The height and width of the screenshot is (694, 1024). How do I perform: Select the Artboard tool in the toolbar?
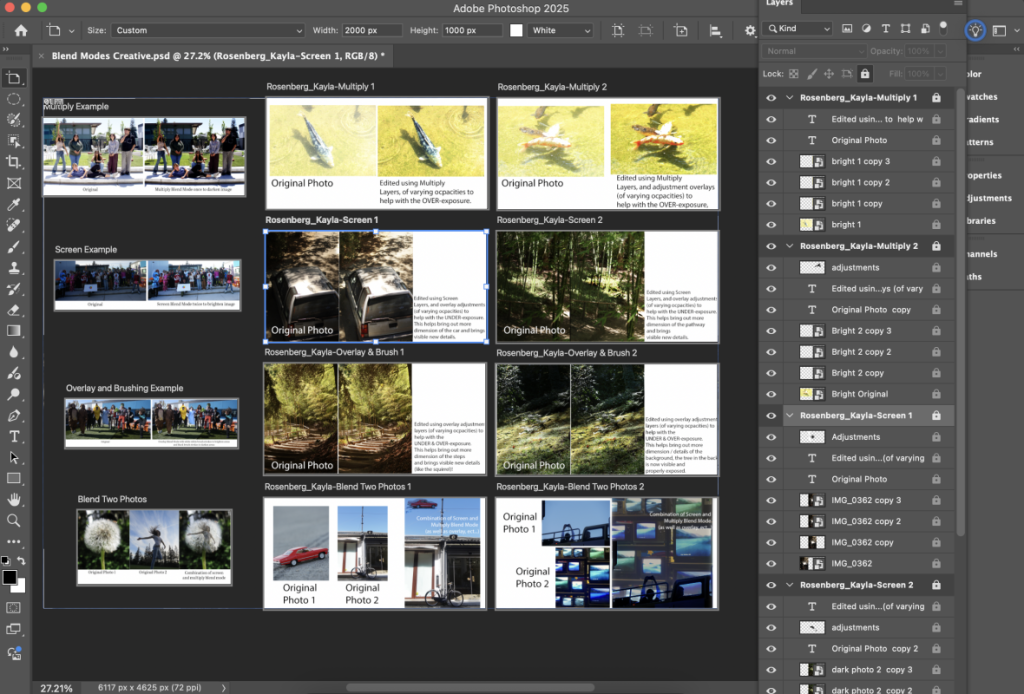[x=13, y=78]
